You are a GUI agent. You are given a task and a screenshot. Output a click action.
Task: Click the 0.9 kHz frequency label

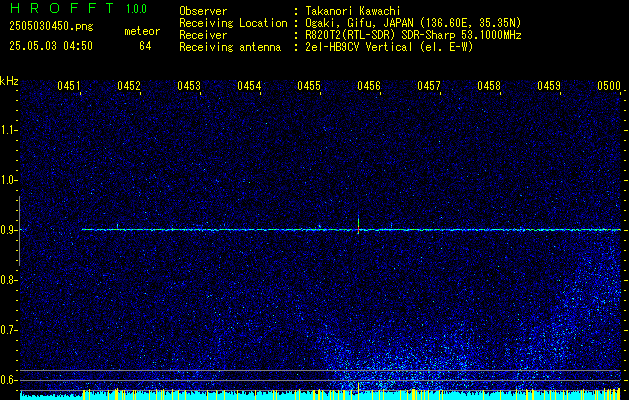click(8, 230)
